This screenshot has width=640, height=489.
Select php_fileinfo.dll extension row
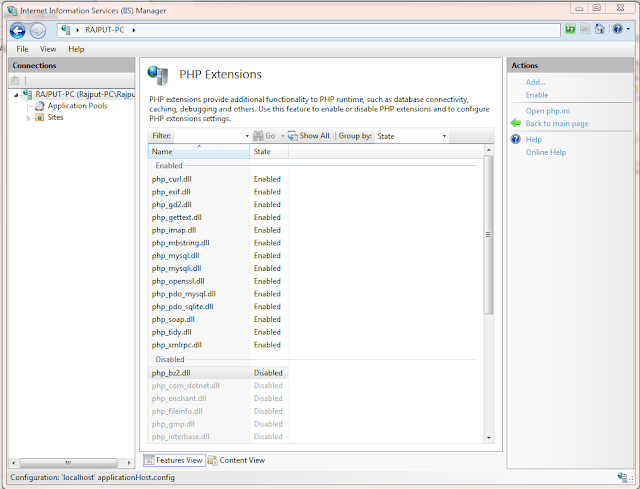[x=218, y=411]
